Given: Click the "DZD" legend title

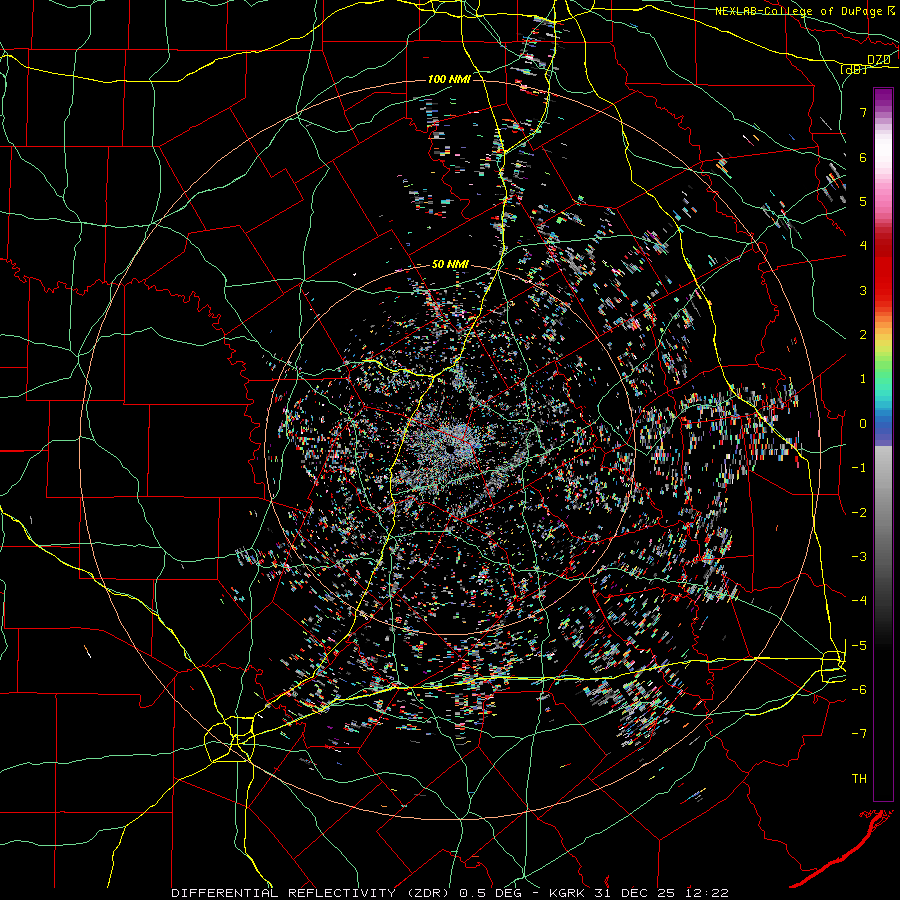Looking at the screenshot, I should click(878, 60).
